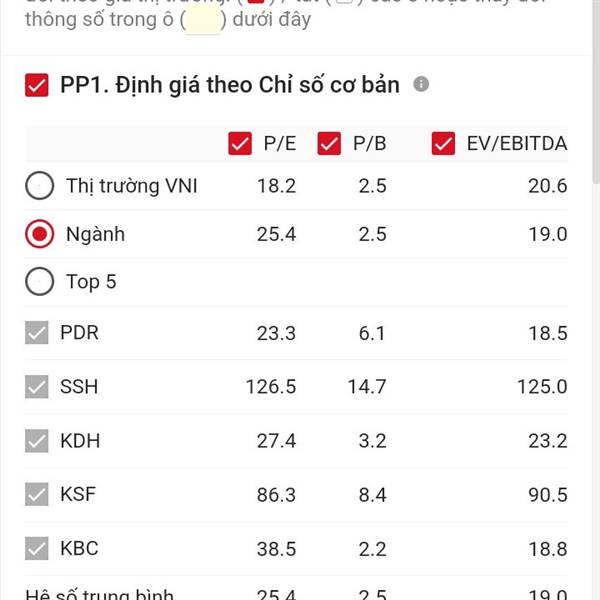Toggle the PDR stock checkbox
This screenshot has height=600, width=600.
pyautogui.click(x=37, y=333)
